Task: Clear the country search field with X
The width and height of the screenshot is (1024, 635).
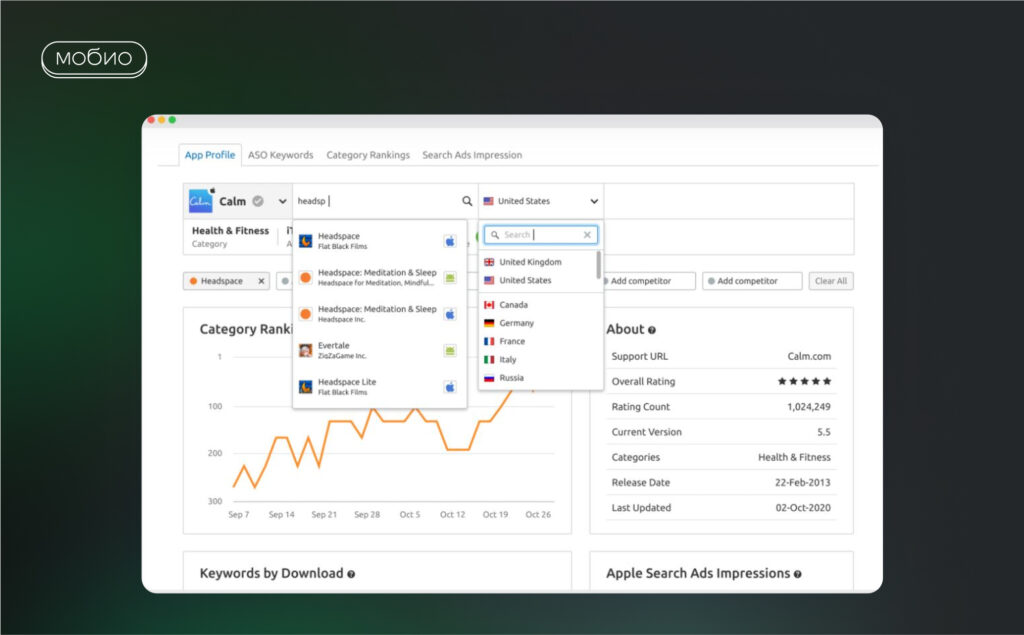Action: point(587,235)
